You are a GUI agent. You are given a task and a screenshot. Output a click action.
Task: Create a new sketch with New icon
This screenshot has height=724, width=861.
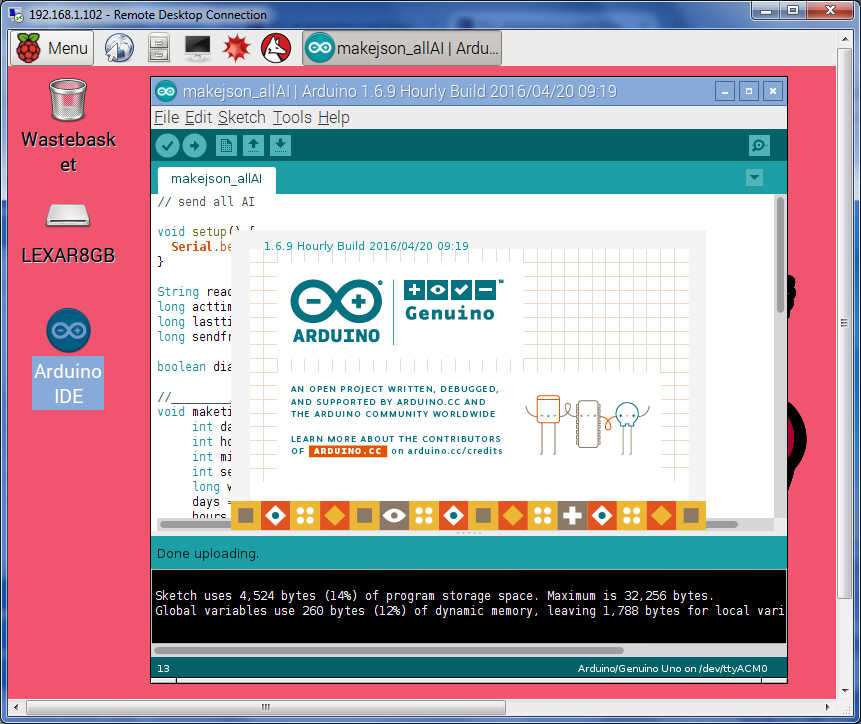(227, 146)
